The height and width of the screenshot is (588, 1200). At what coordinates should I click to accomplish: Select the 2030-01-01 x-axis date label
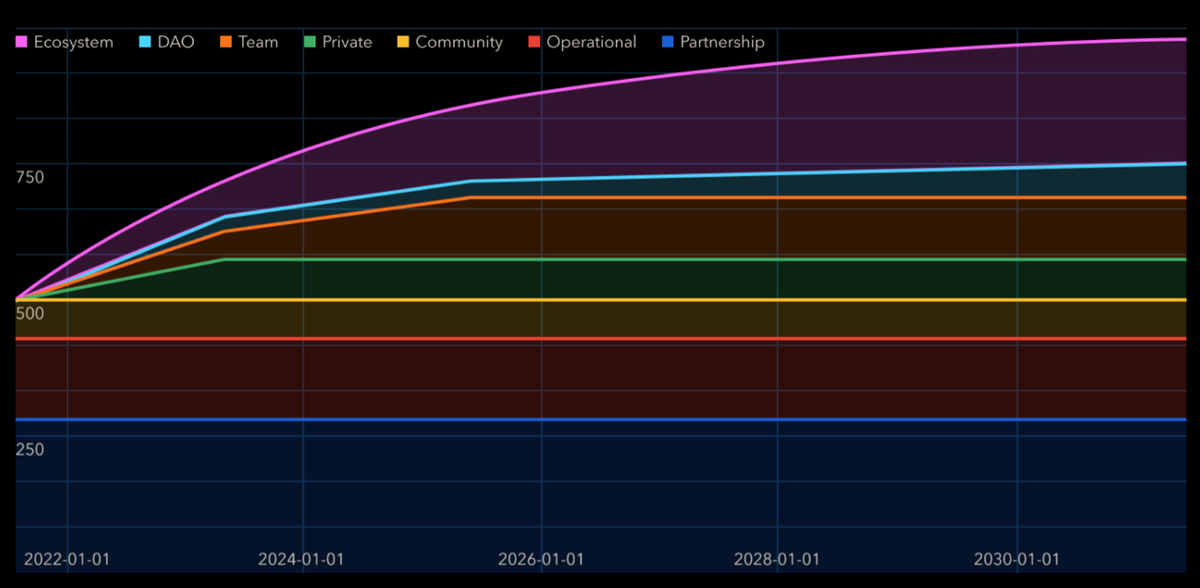tap(1017, 559)
